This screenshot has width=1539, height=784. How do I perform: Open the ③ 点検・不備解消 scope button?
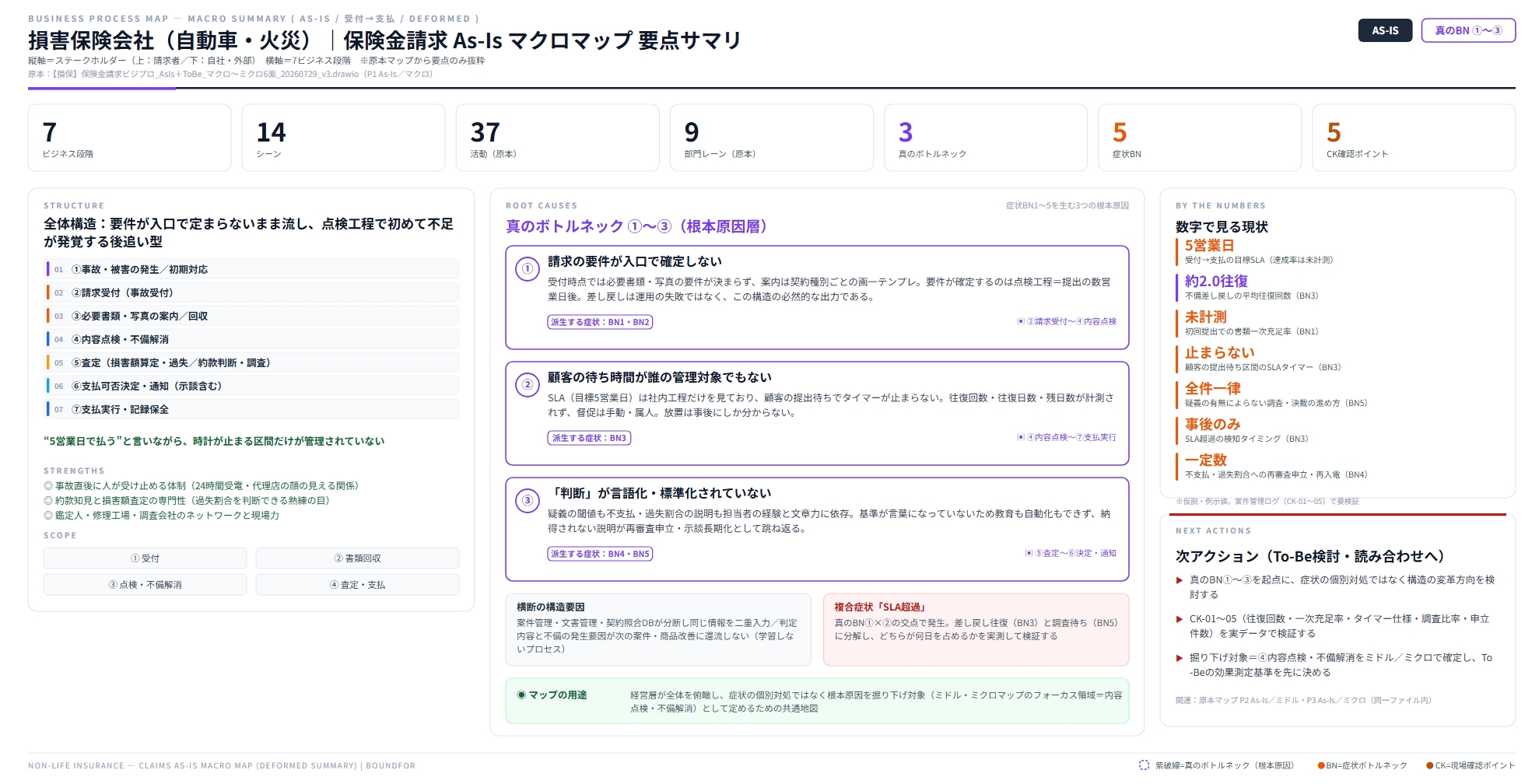[145, 585]
